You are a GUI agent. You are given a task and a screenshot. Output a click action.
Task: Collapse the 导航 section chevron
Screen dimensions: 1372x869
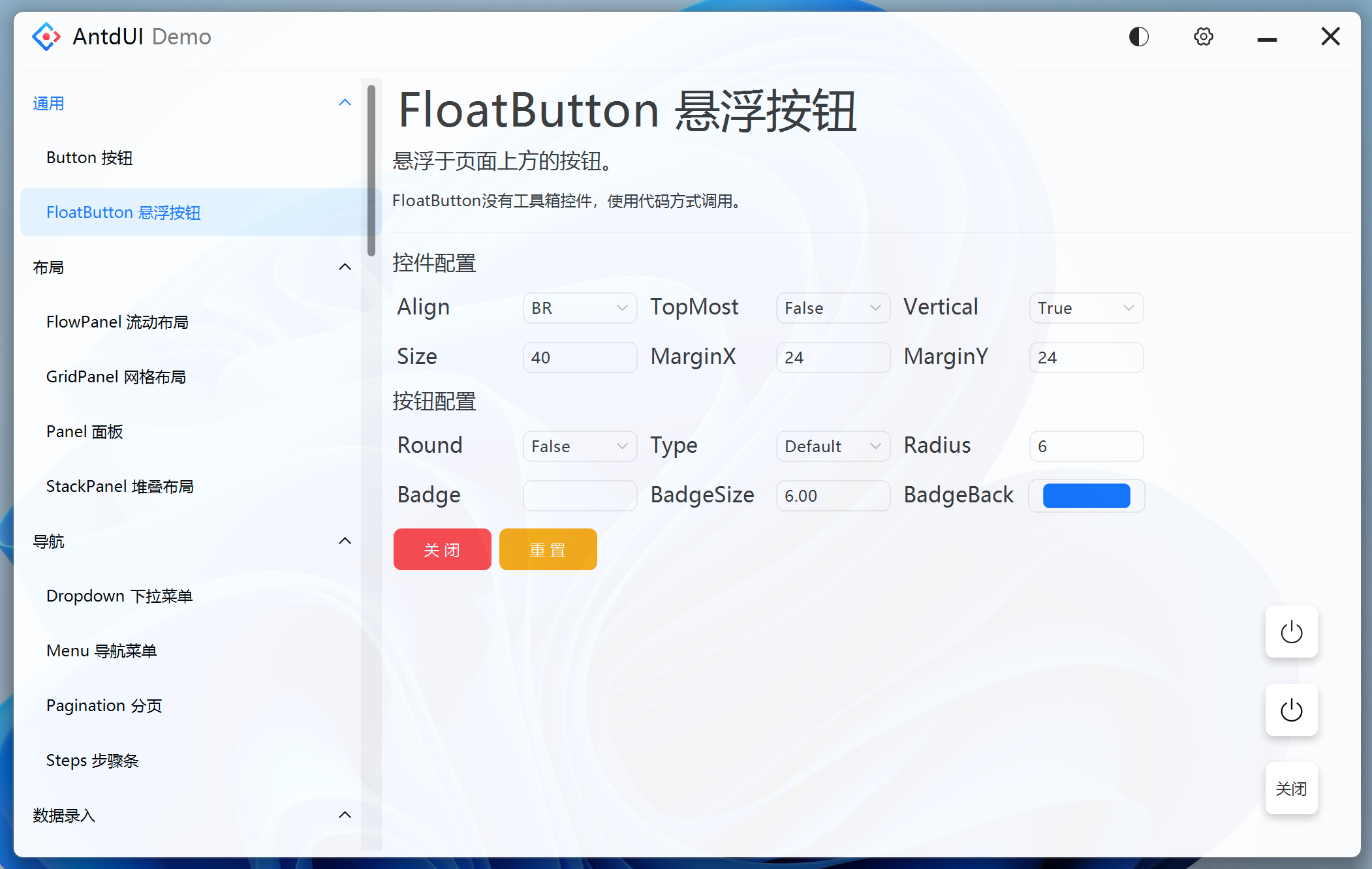(345, 541)
